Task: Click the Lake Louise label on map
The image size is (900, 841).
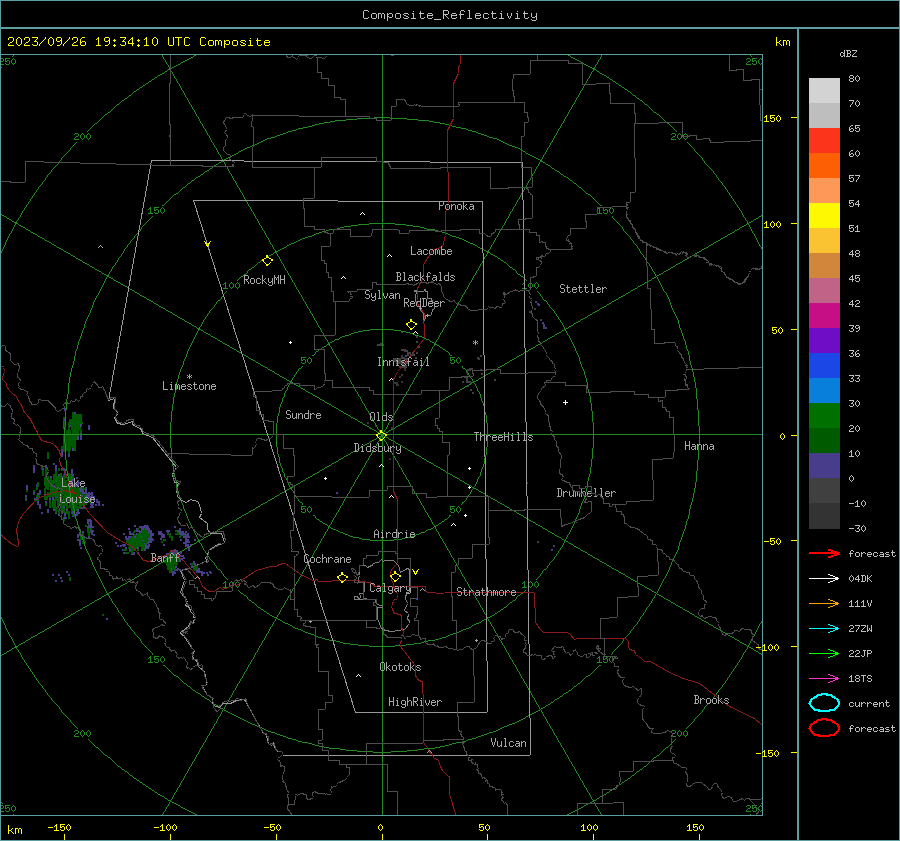Action: pyautogui.click(x=77, y=491)
